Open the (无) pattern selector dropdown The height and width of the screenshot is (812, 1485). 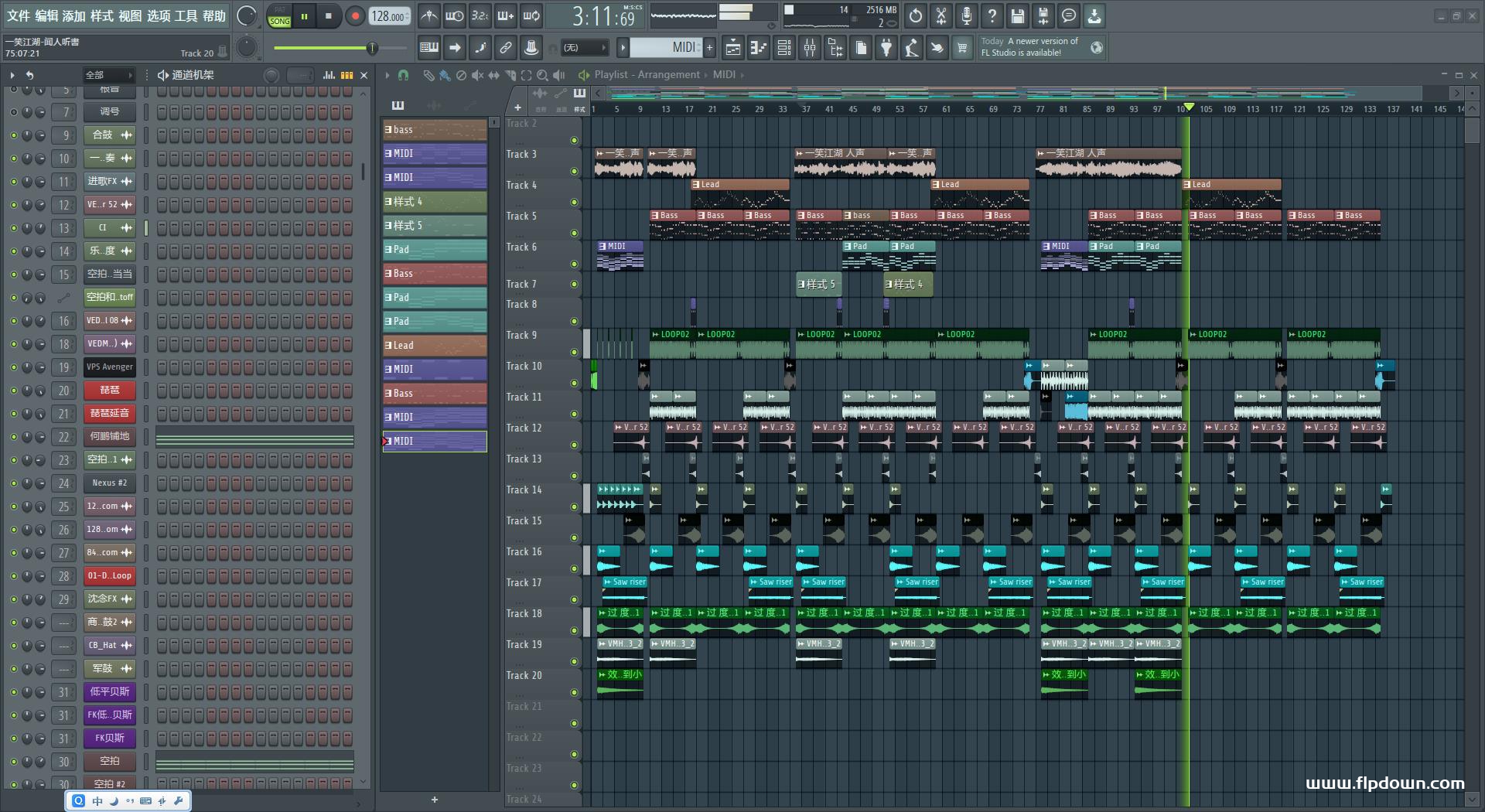point(584,48)
